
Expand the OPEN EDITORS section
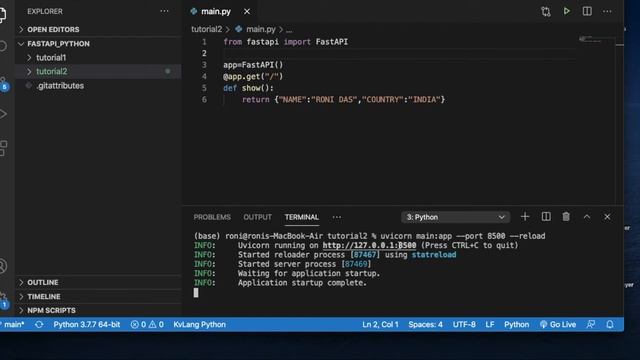pyautogui.click(x=98, y=29)
